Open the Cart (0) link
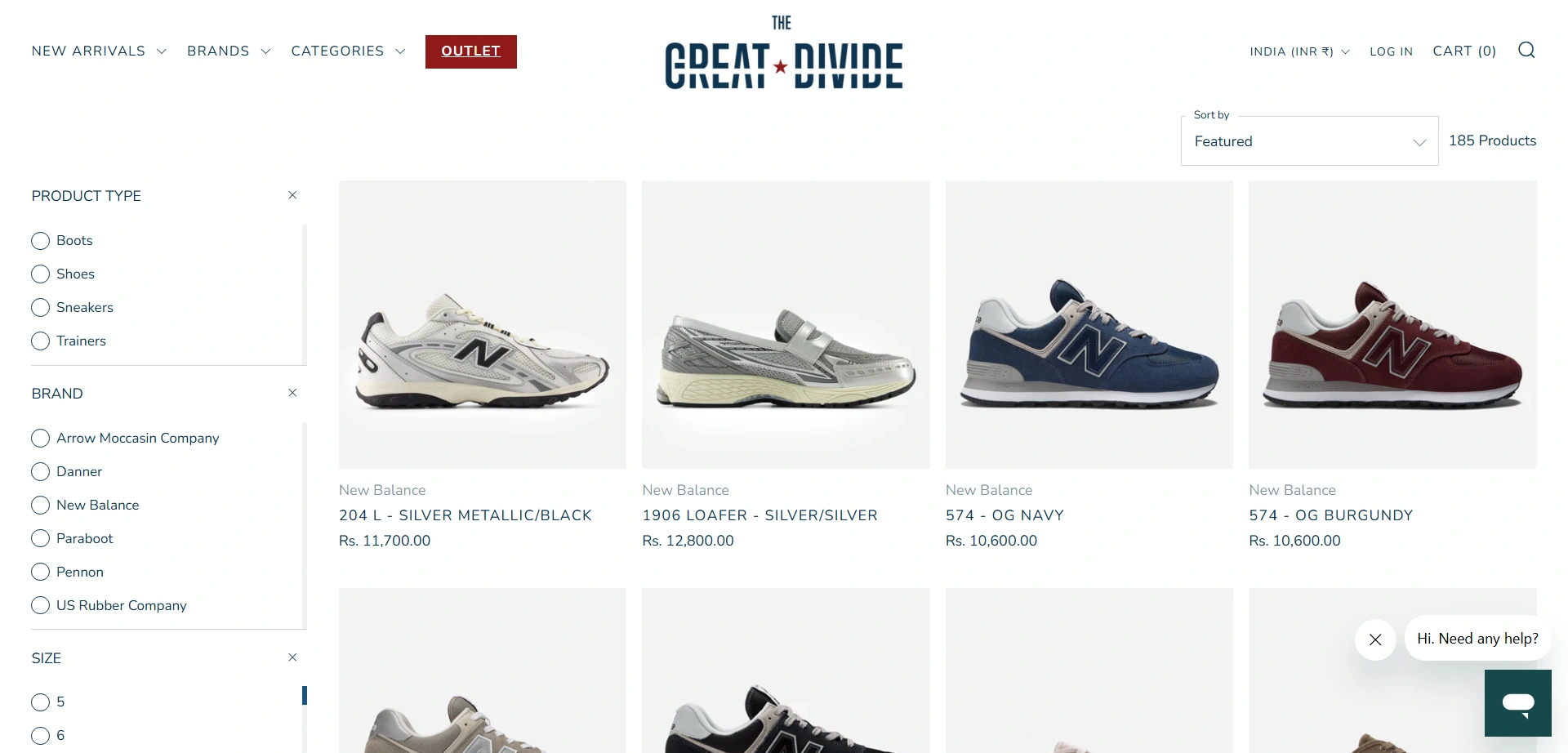The height and width of the screenshot is (753, 1568). (1464, 51)
